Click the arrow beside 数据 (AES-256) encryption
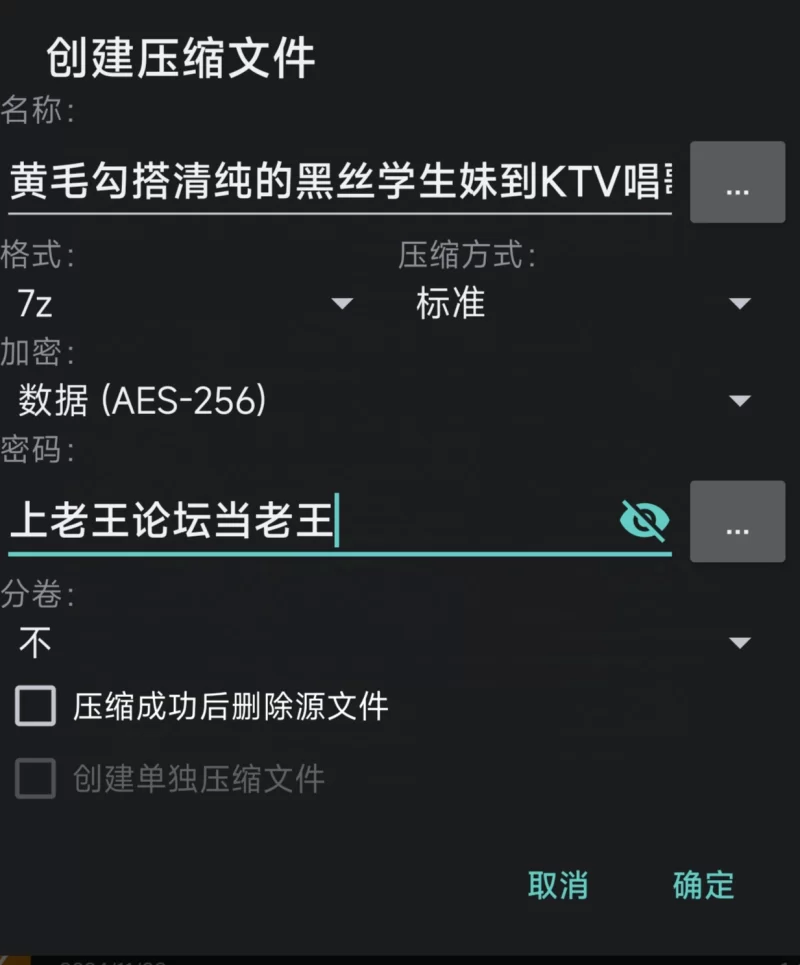 [739, 401]
